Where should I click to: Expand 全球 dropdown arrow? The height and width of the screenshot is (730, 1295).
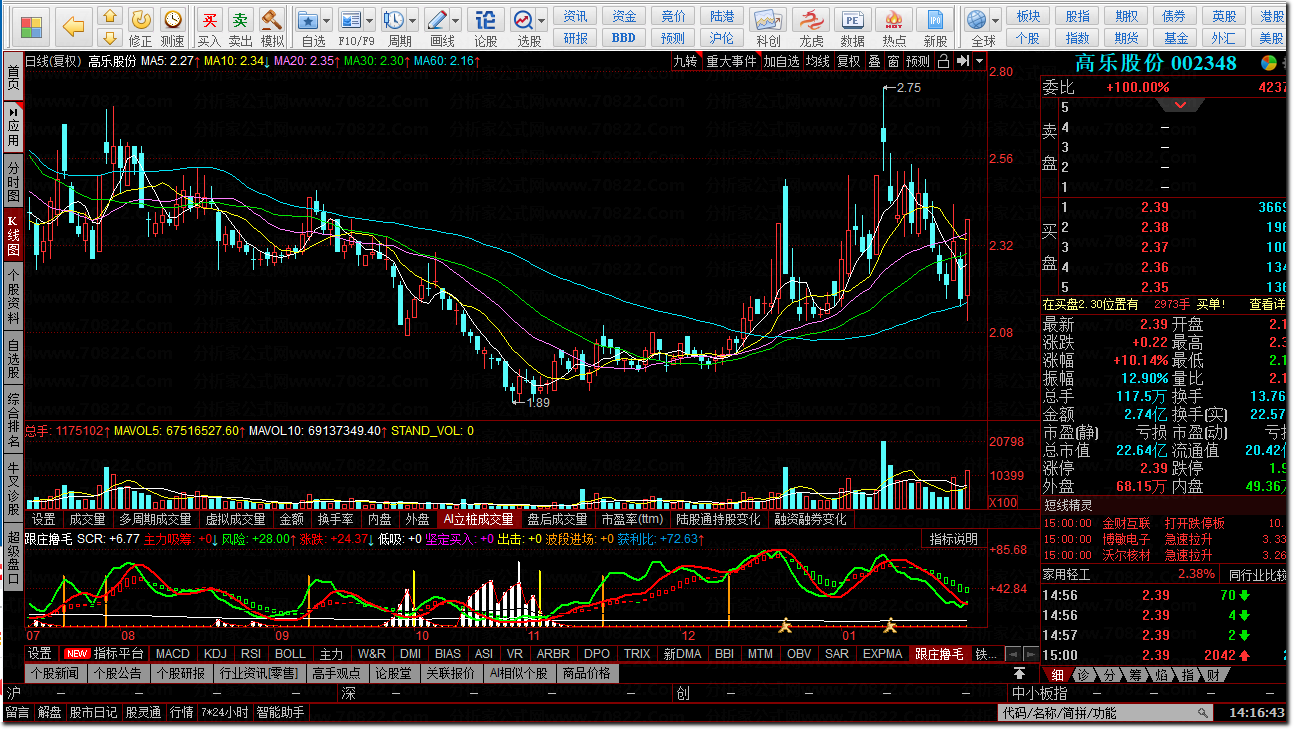pyautogui.click(x=996, y=20)
